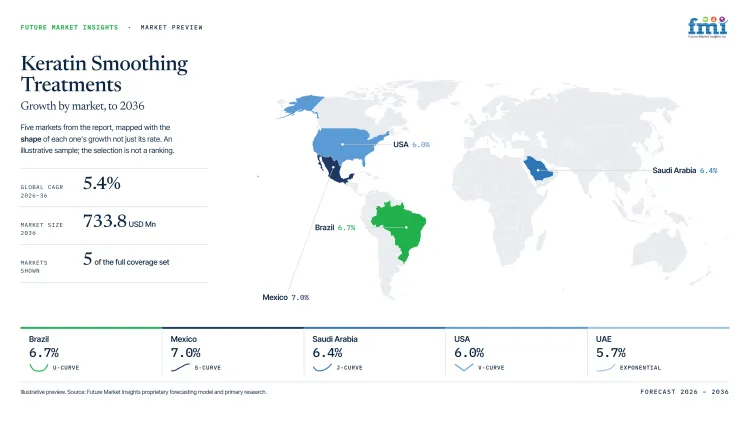Screen dimensions: 750x421
Task: Open the Mexico 7.0% market card
Action: 233,354
